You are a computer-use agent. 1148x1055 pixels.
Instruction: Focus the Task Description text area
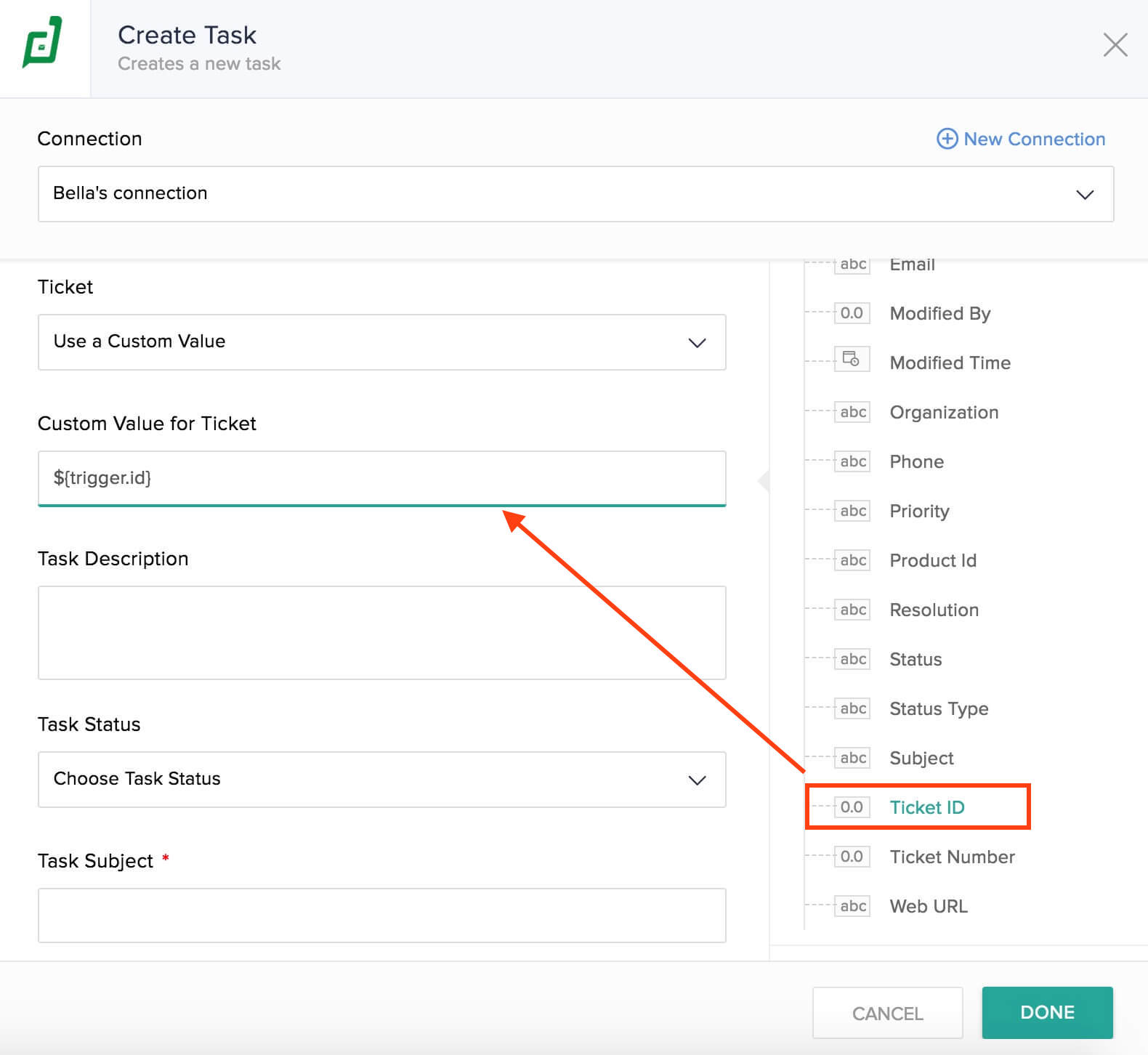click(x=381, y=633)
